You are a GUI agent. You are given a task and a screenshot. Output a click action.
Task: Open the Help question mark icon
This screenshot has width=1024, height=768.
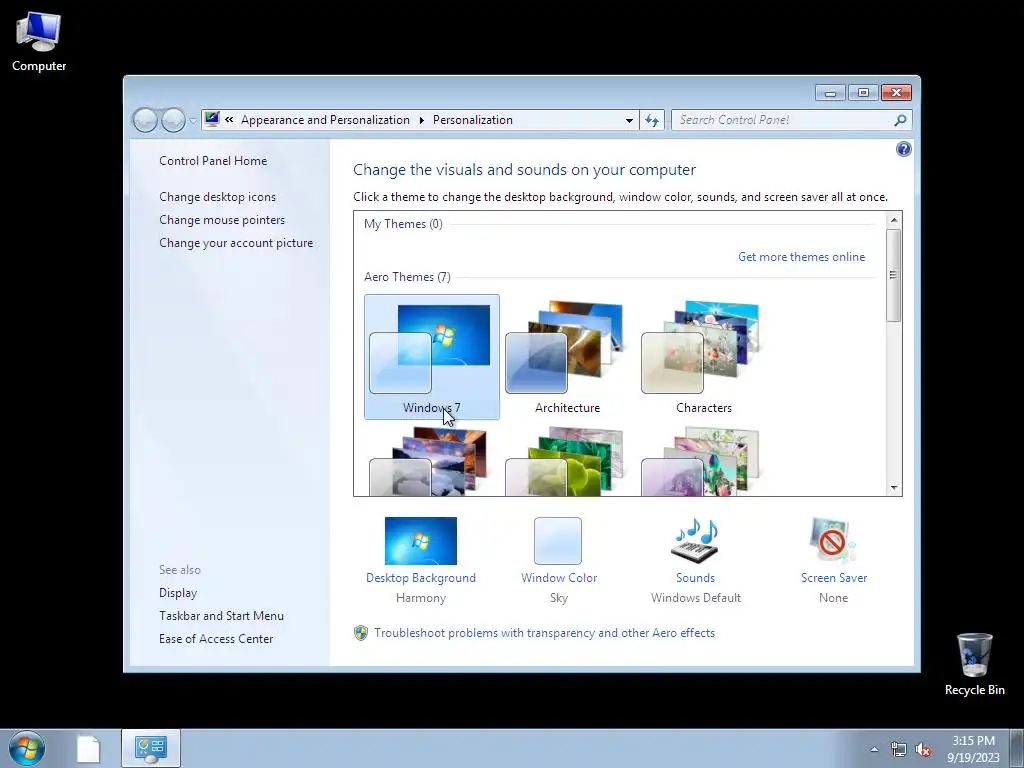pyautogui.click(x=903, y=150)
